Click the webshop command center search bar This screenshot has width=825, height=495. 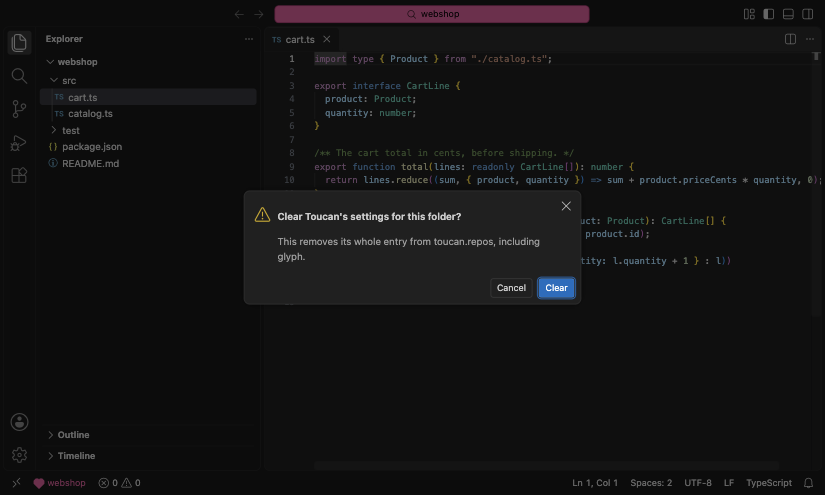pos(432,14)
